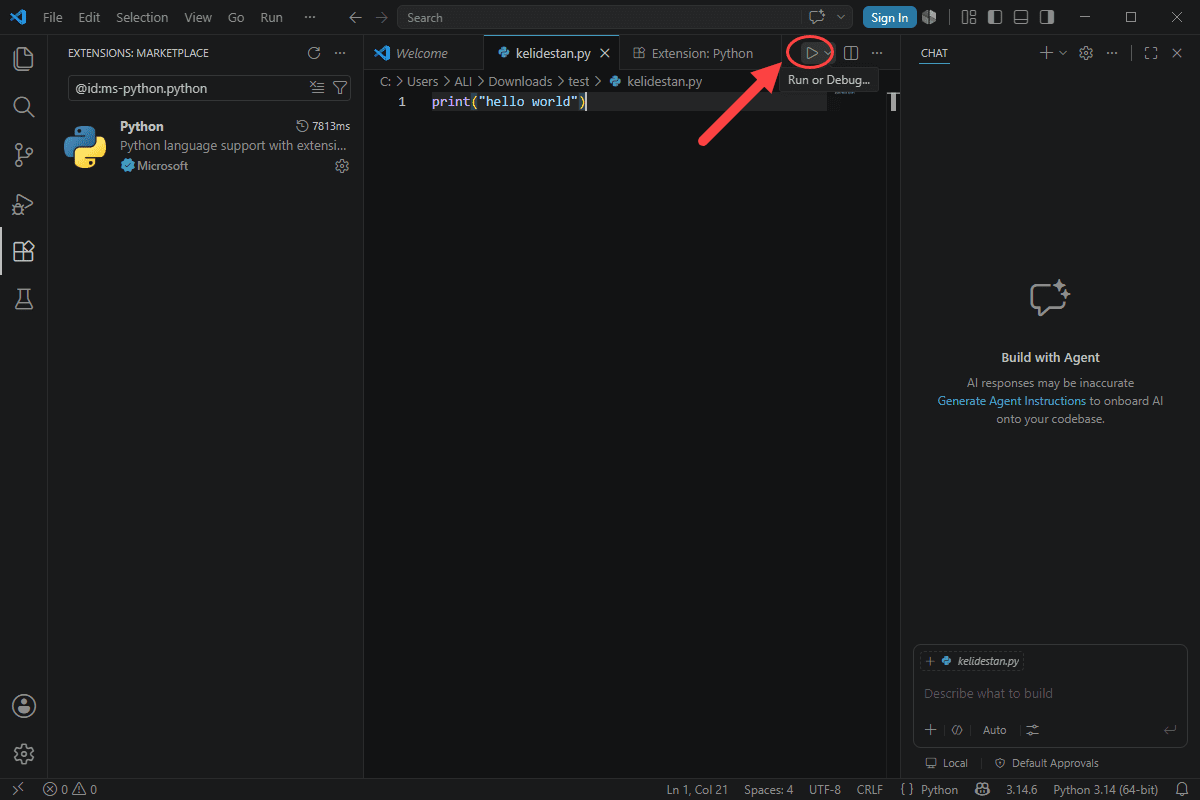Toggle the primary side bar
Screen dimensions: 1200x800
pos(994,17)
